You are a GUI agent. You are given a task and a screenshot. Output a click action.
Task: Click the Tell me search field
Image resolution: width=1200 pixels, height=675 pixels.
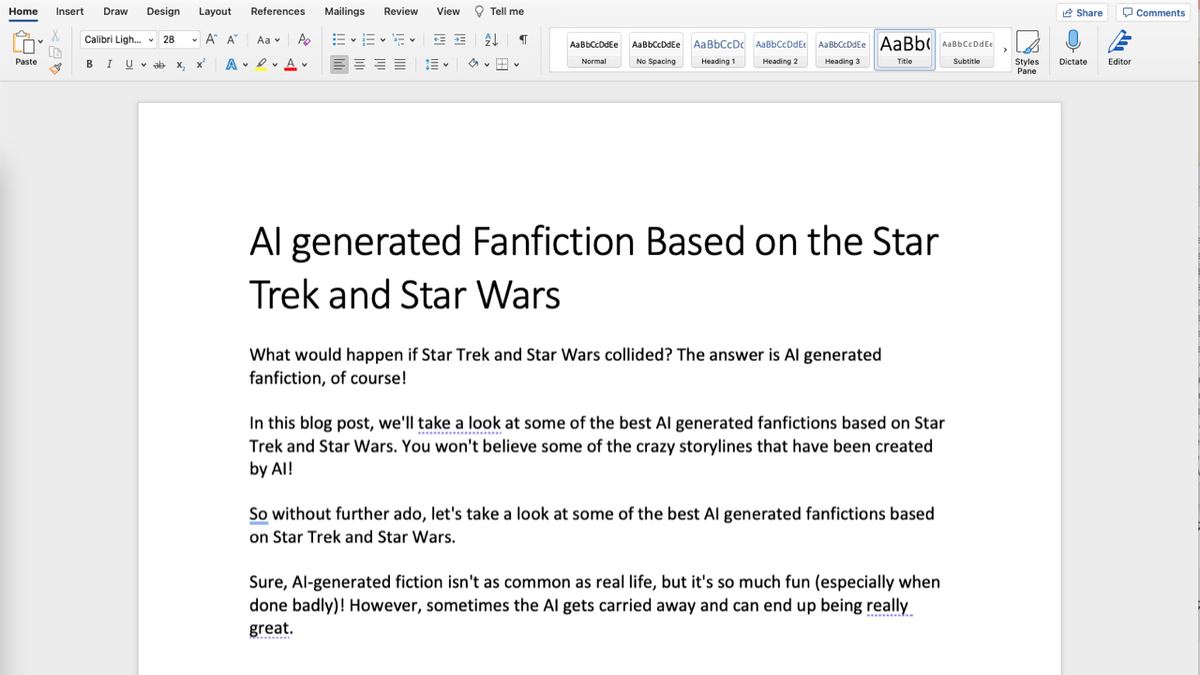[x=500, y=11]
